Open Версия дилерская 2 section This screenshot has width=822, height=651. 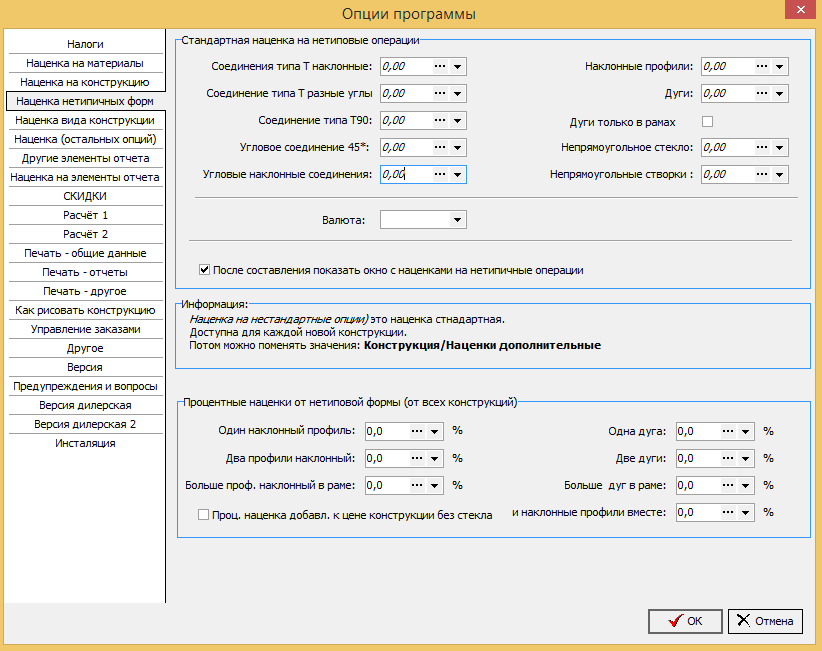[85, 425]
